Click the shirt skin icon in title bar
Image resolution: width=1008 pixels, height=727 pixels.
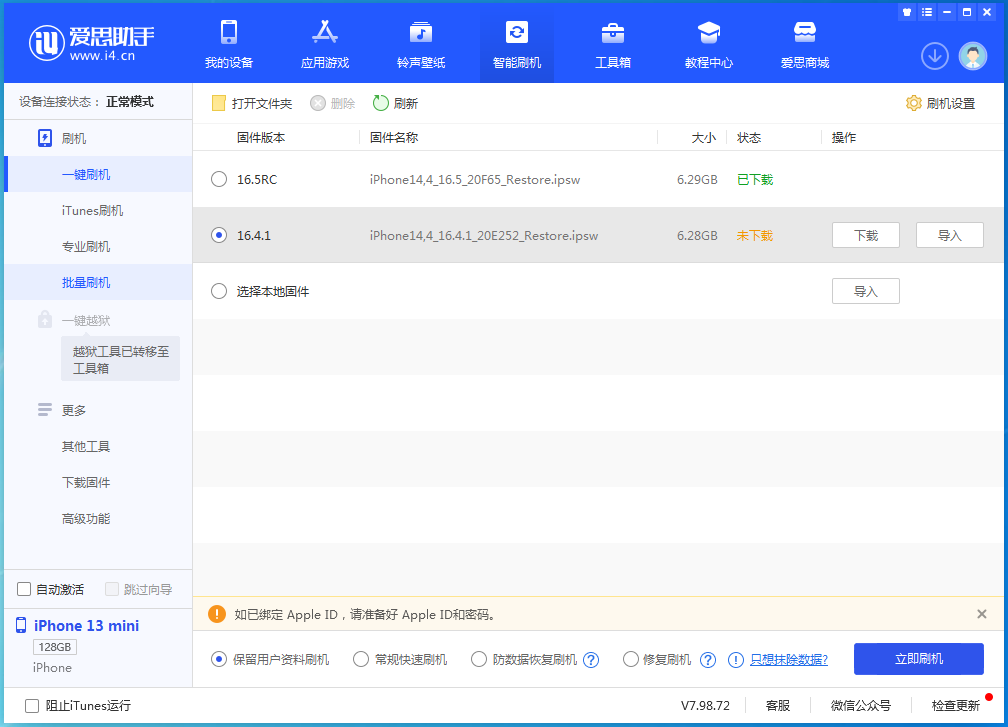coord(907,12)
